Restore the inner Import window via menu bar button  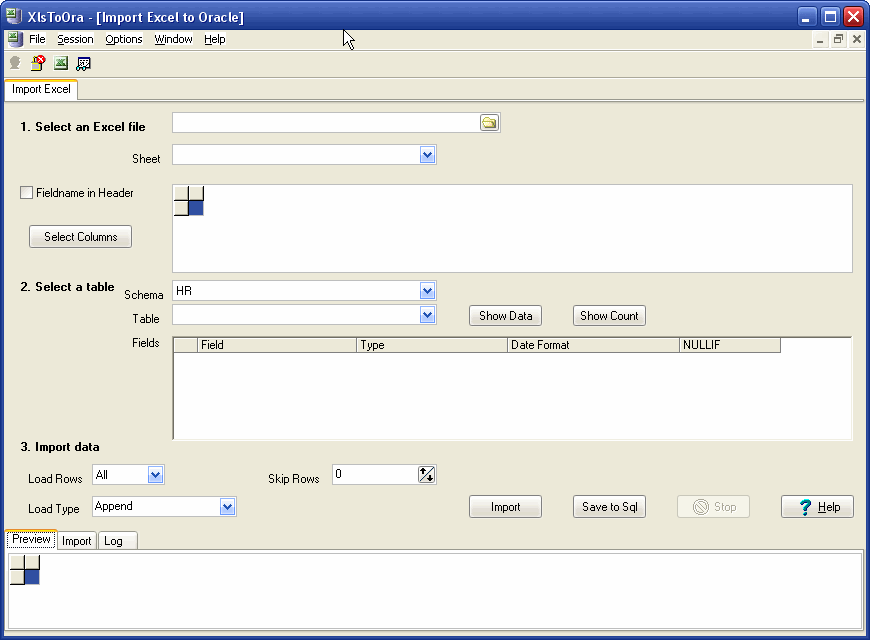[838, 39]
